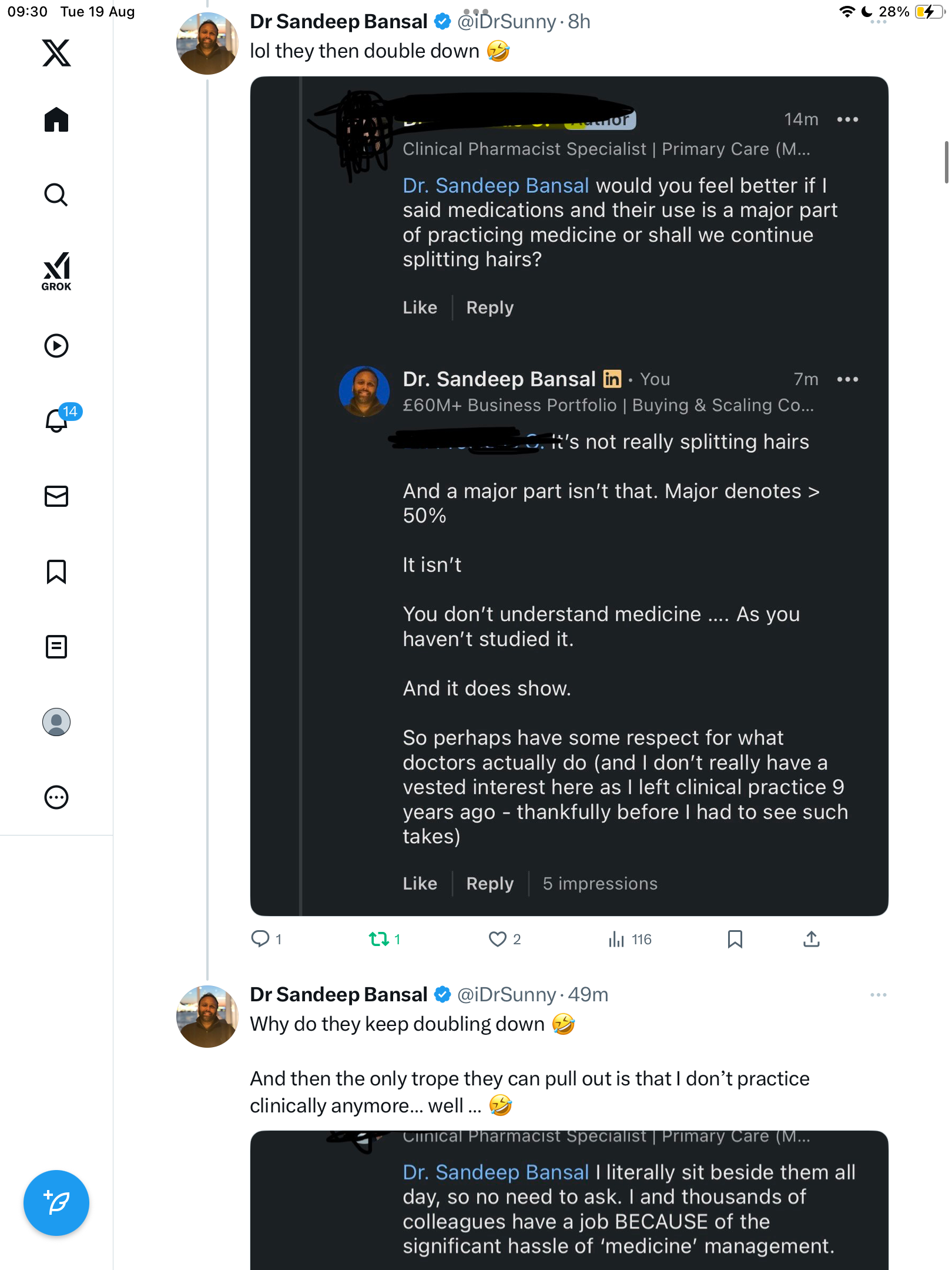952x1270 pixels.
Task: Open options menu on the 8h tweet
Action: [x=878, y=22]
